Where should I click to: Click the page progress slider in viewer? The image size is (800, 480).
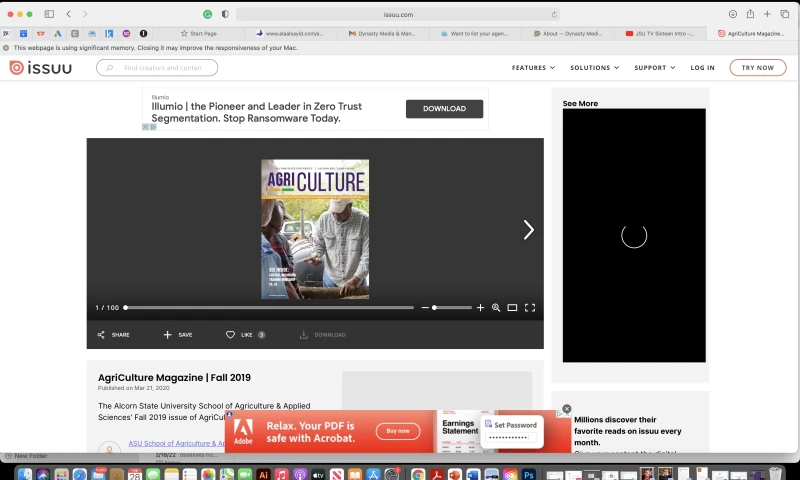point(268,308)
